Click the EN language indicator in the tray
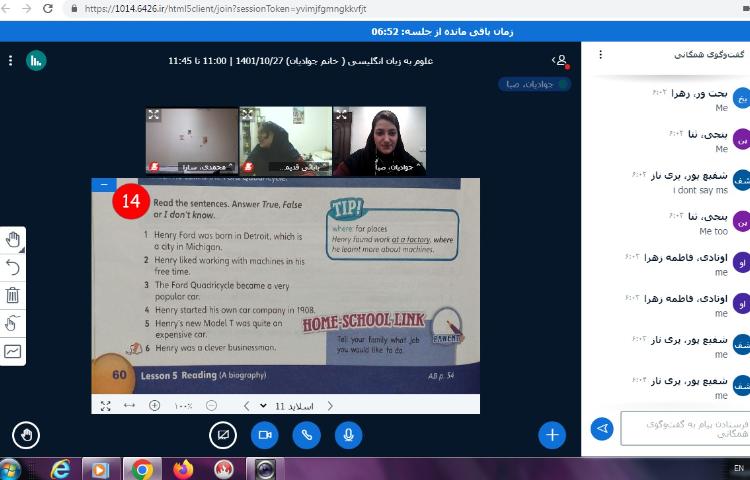The width and height of the screenshot is (750, 480). tap(739, 468)
